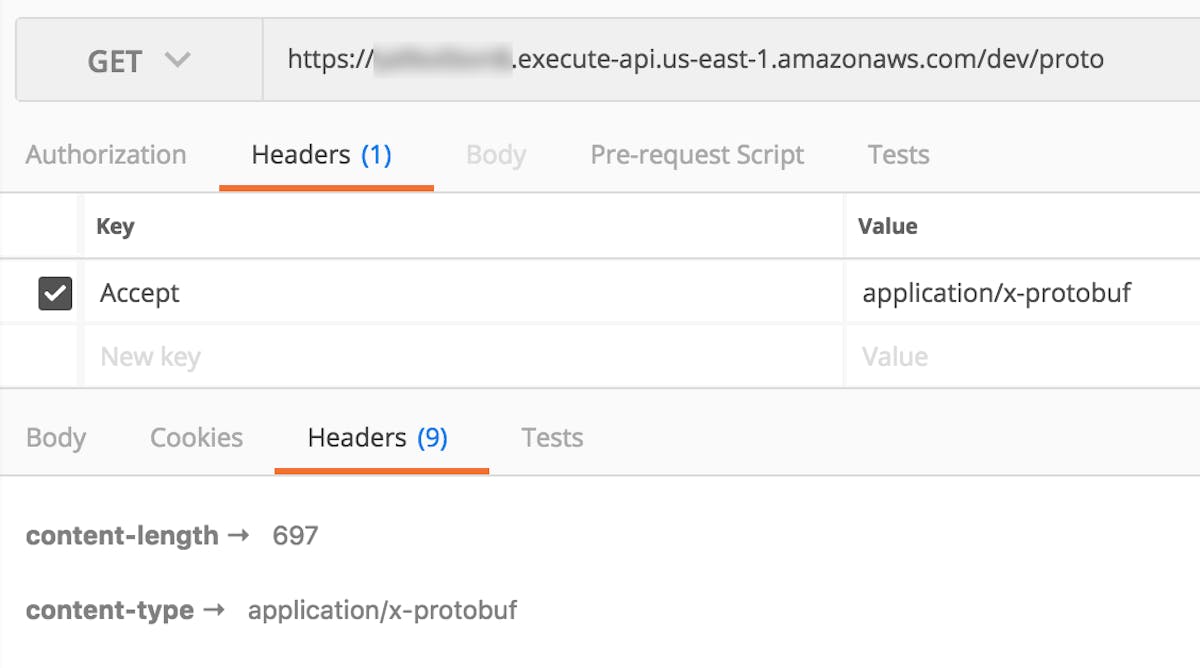Click the content-length response header
This screenshot has width=1200, height=668.
pyautogui.click(x=122, y=535)
